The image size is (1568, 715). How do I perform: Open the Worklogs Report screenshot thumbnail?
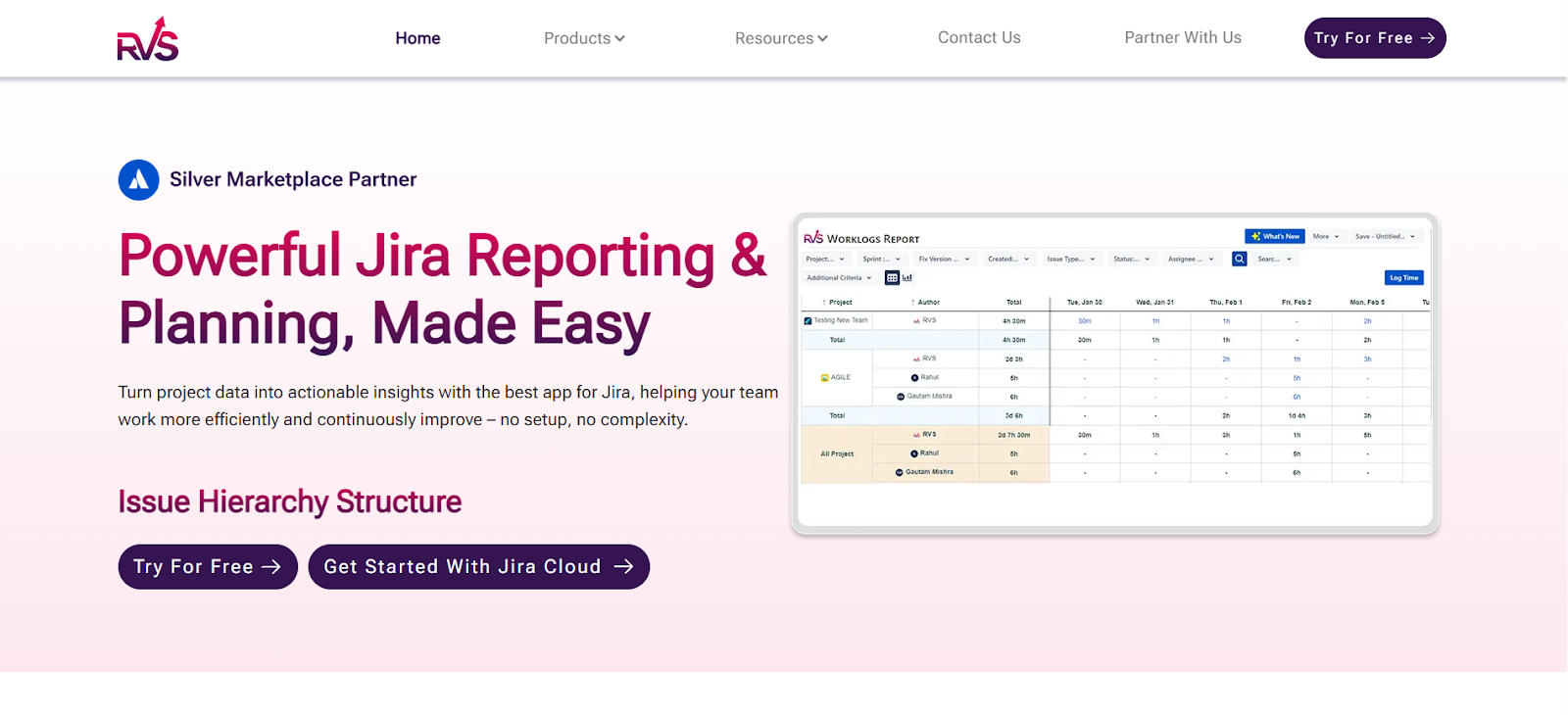(x=1115, y=374)
